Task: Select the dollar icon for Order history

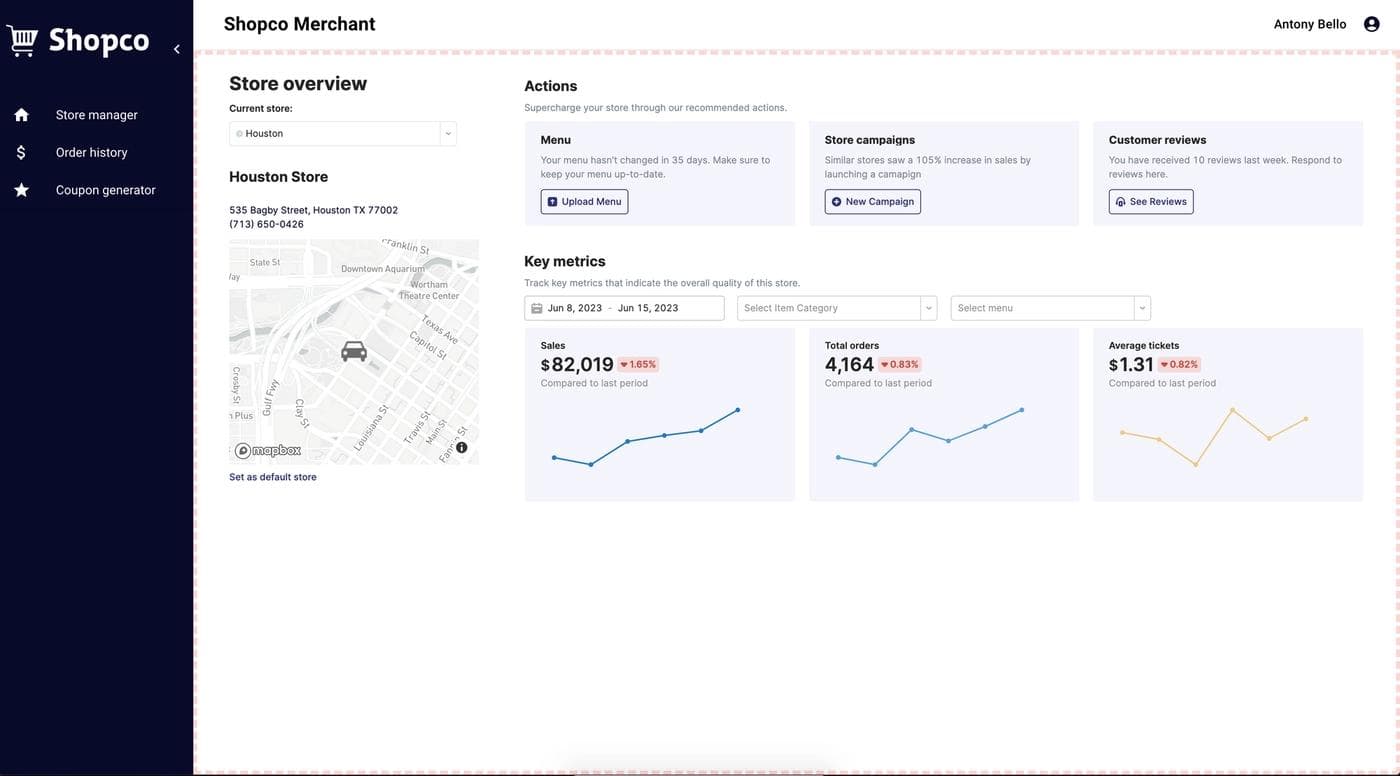Action: pyautogui.click(x=21, y=151)
